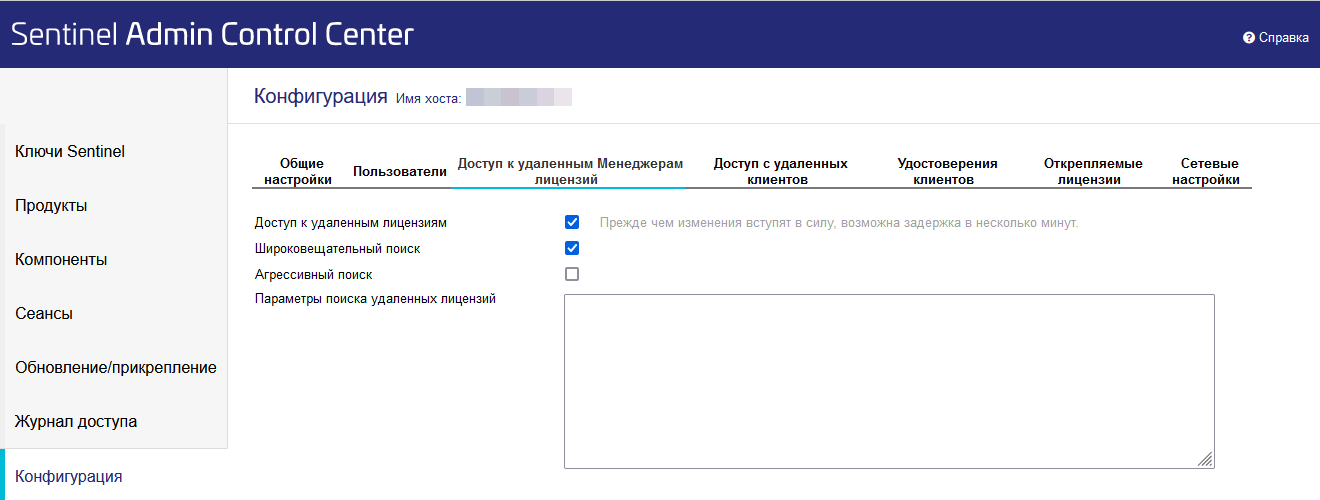The image size is (1320, 500).
Task: Click the Широковещательный поиск label
Action: pos(338,248)
